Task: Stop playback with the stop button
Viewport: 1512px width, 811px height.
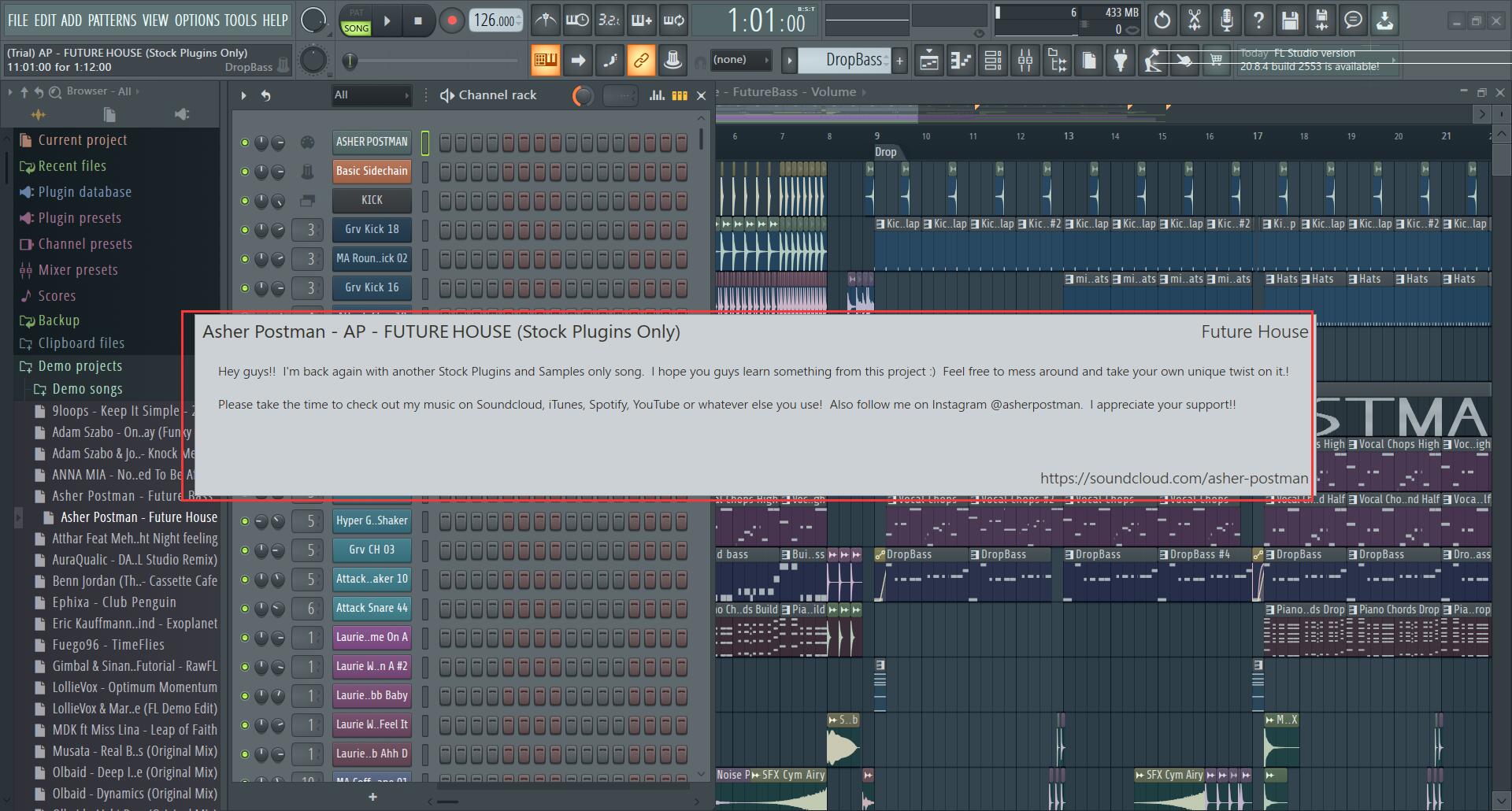Action: (418, 21)
